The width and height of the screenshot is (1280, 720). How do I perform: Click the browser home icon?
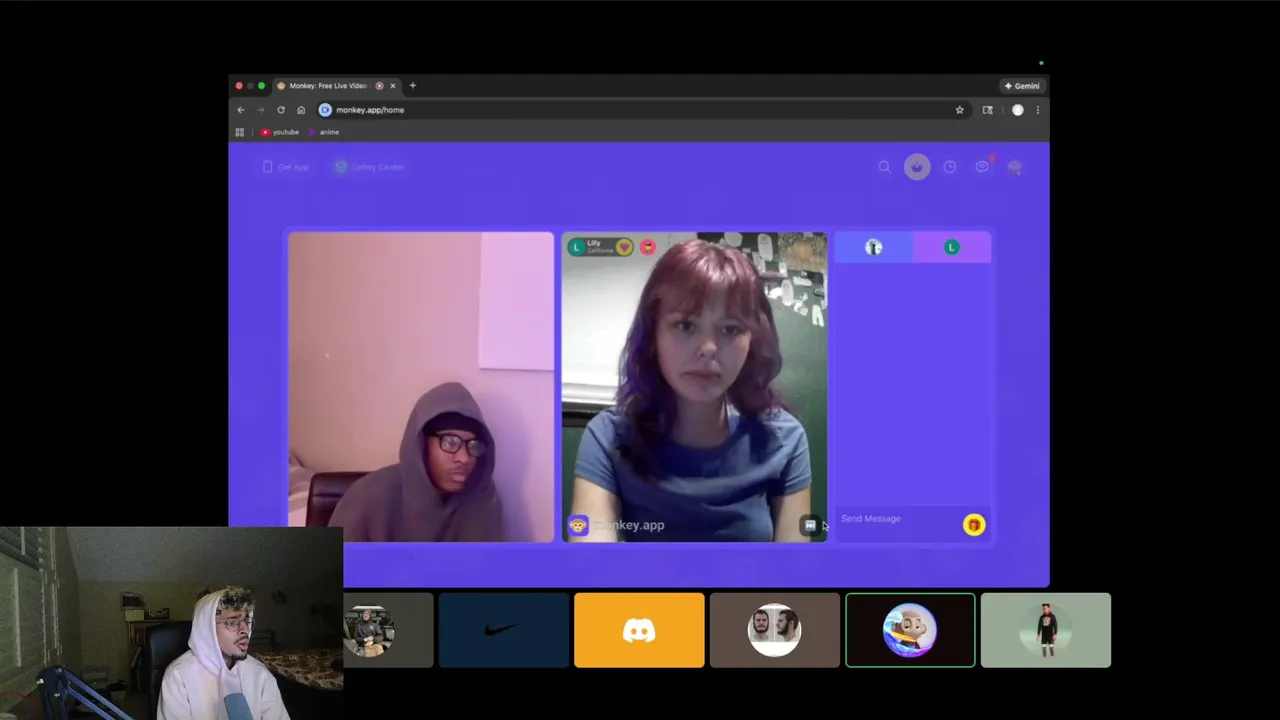[301, 110]
